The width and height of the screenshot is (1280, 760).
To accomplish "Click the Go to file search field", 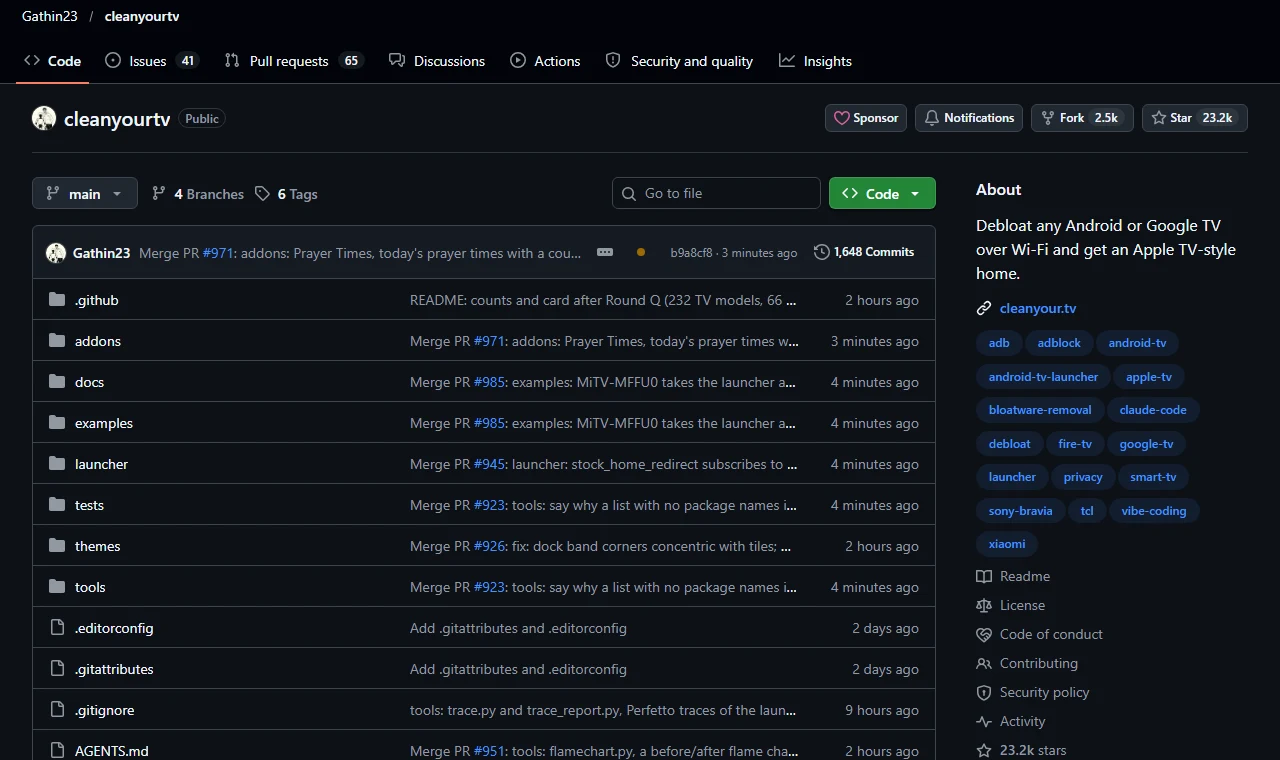I will (x=716, y=193).
